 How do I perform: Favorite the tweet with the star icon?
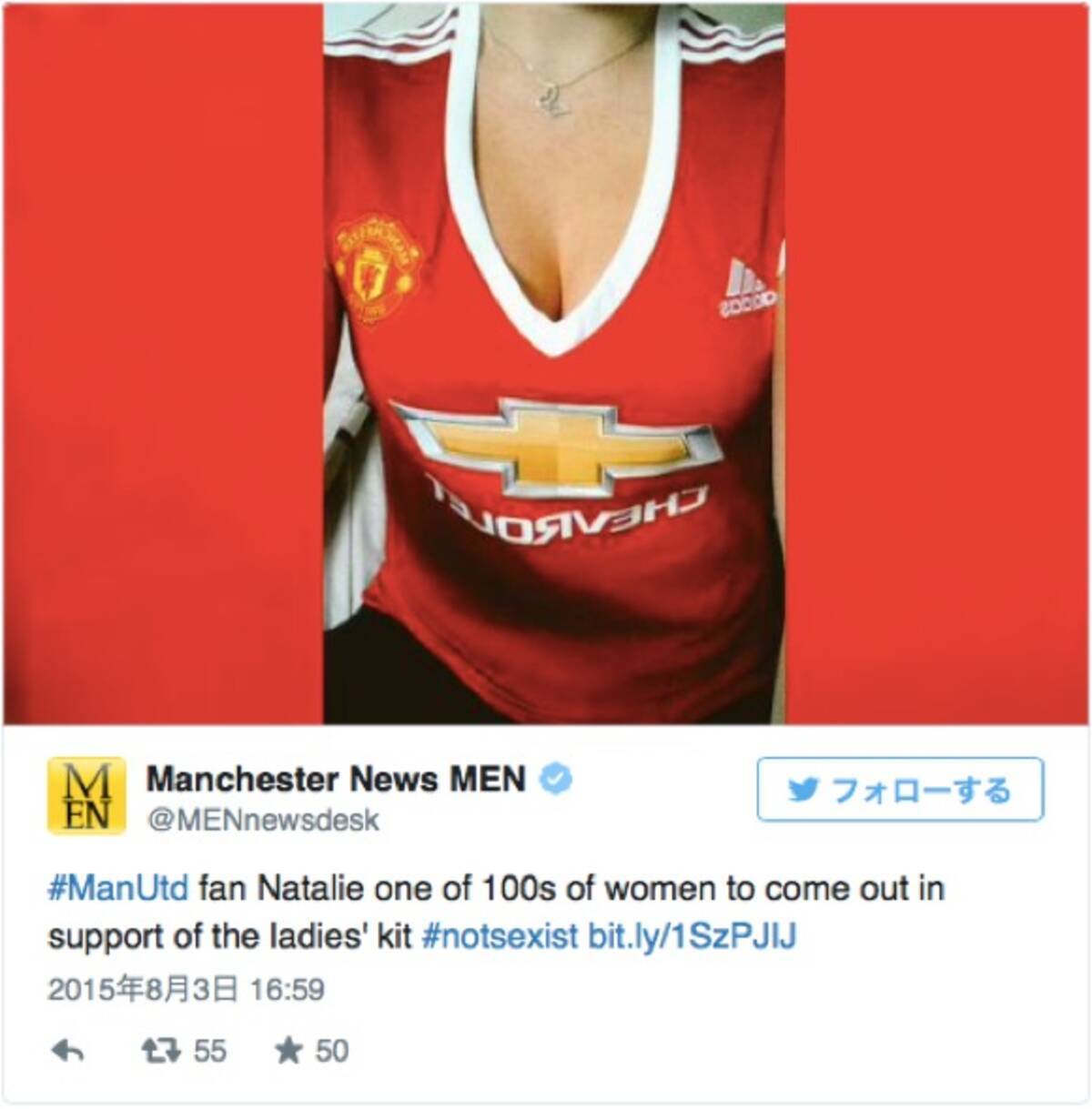coord(288,1052)
